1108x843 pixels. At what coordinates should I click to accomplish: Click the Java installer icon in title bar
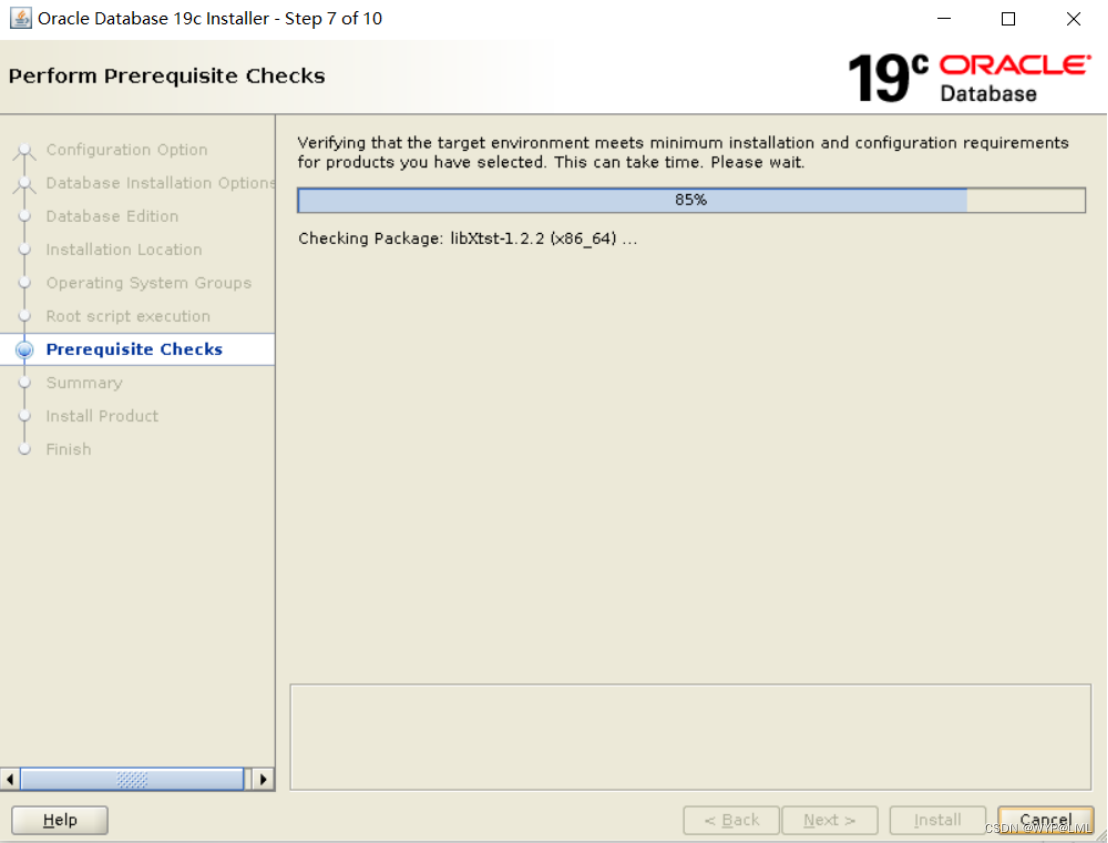[20, 18]
